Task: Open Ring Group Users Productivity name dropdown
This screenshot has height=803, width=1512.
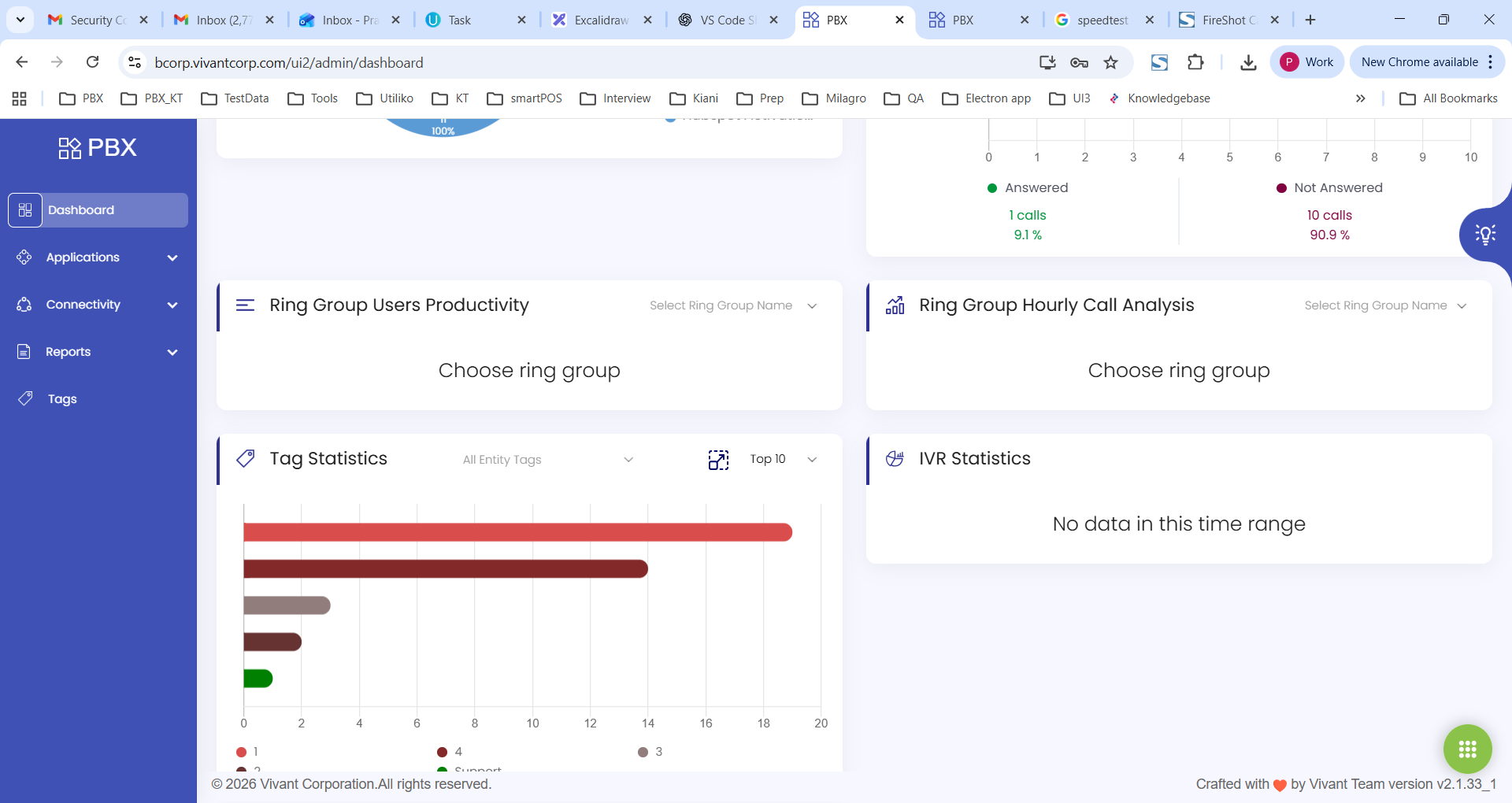Action: point(732,305)
